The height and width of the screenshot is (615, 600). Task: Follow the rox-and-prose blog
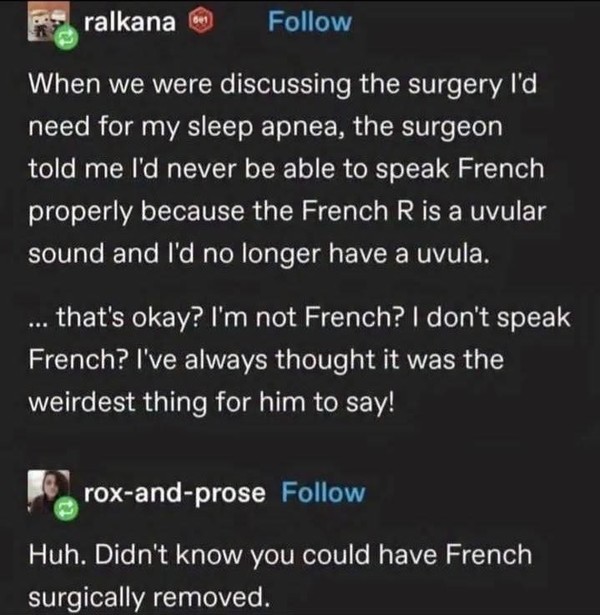[x=324, y=492]
